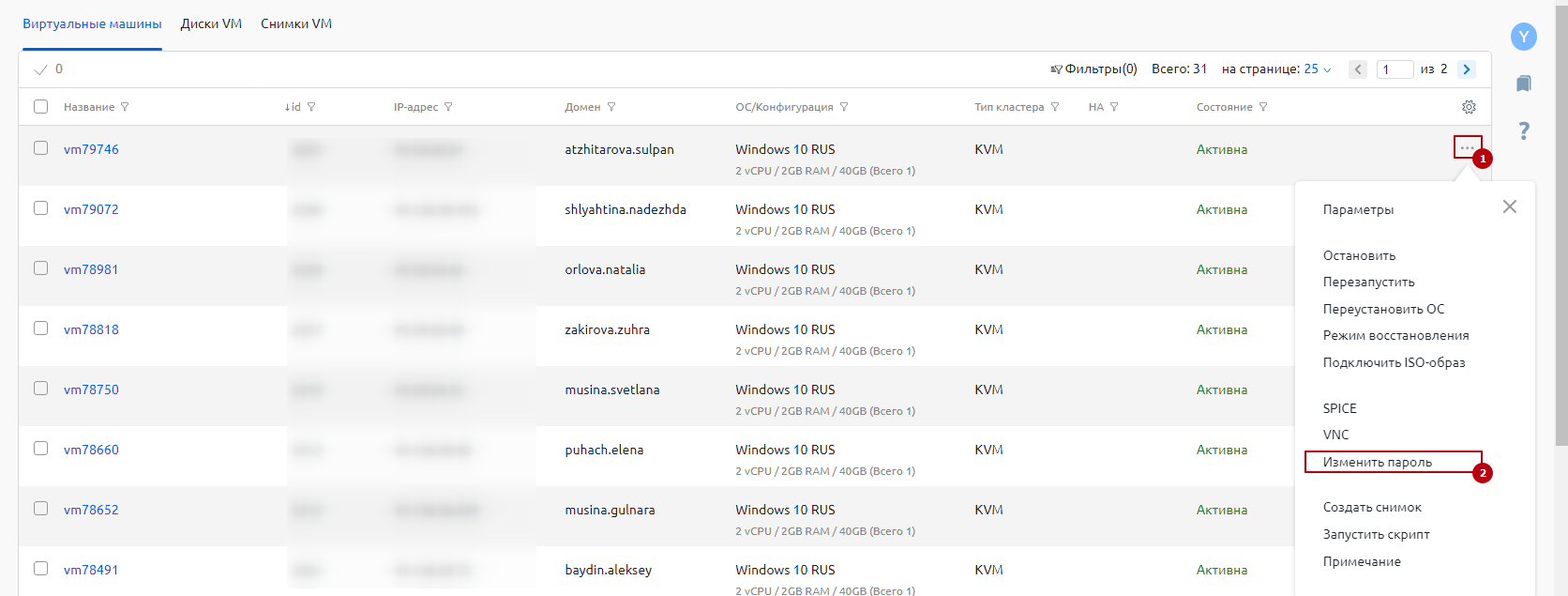Choose Перезапустить in the popup menu
1568x596 pixels.
coord(1368,282)
